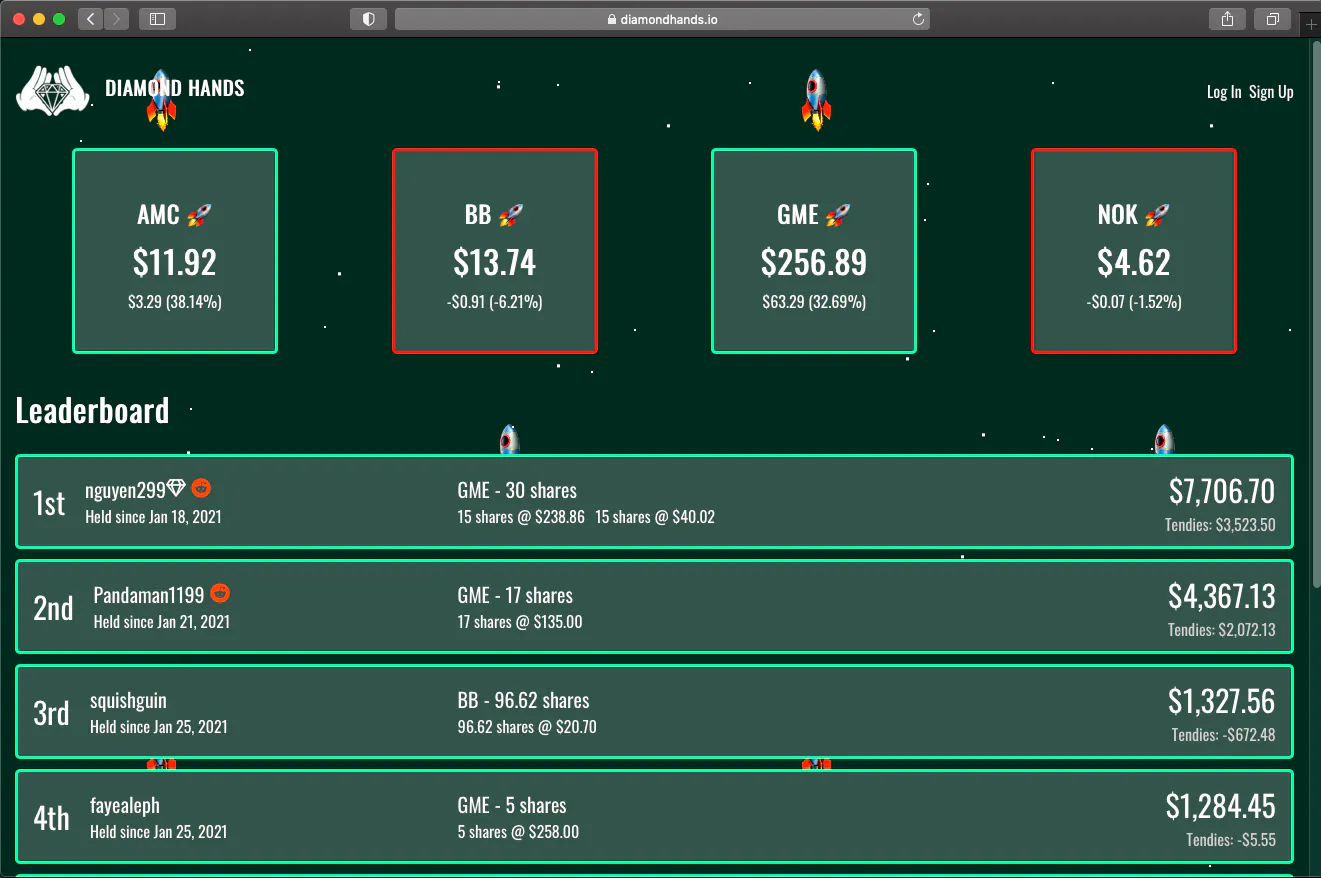This screenshot has height=878, width=1321.
Task: Click GME - 17 shares text
Action: [x=515, y=595]
